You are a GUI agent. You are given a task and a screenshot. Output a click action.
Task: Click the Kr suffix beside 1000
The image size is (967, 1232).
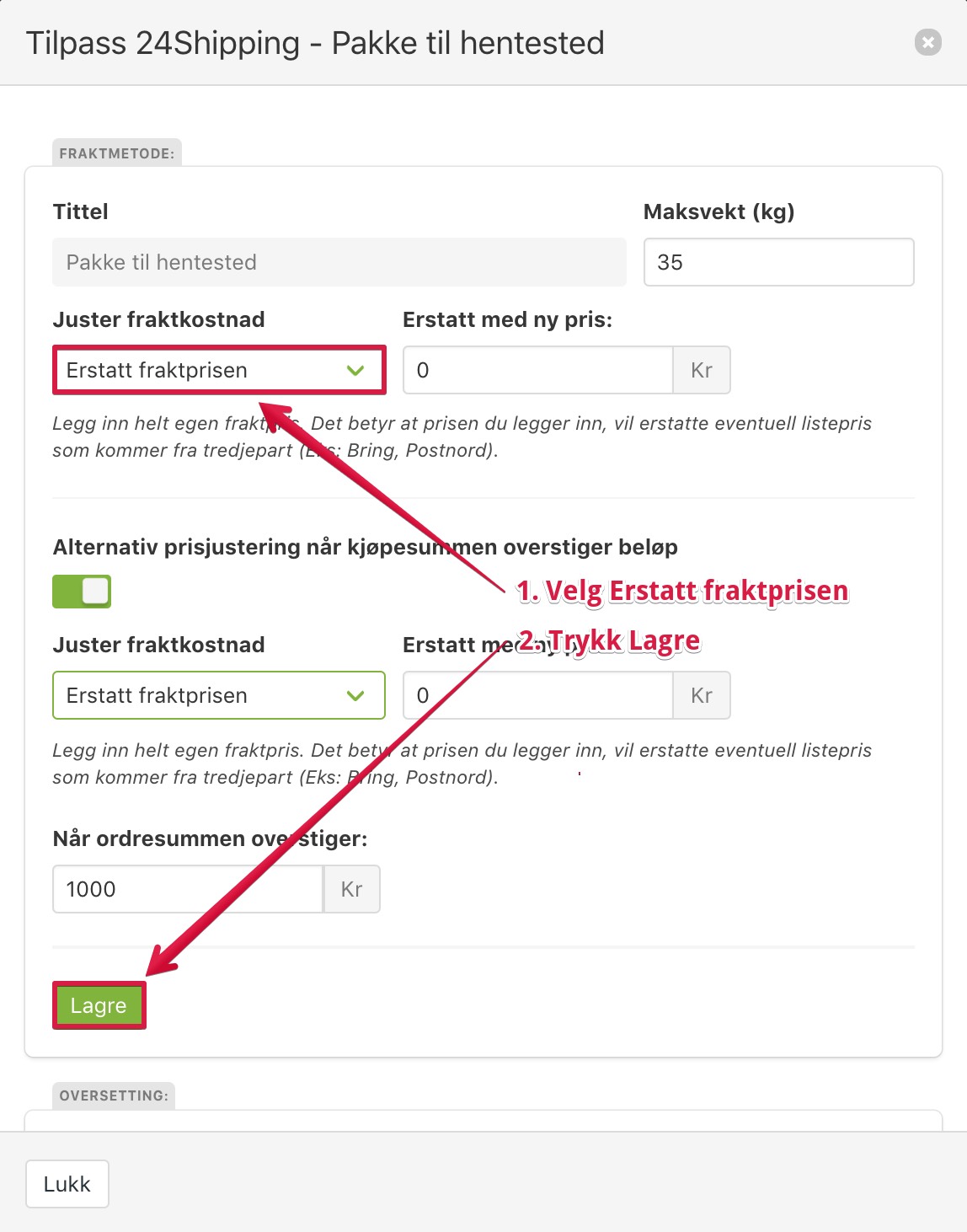352,889
